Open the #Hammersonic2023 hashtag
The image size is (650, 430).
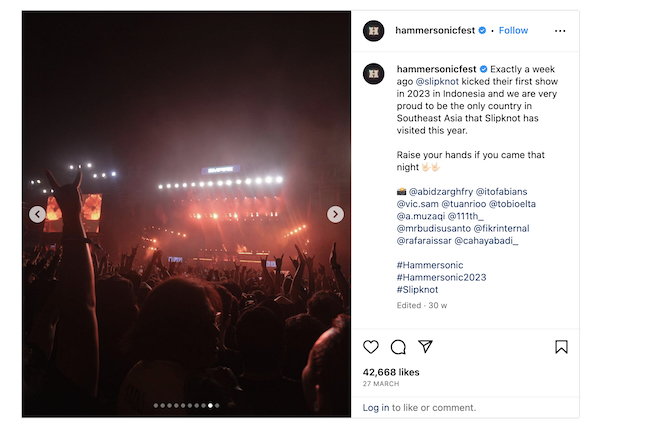tap(441, 277)
